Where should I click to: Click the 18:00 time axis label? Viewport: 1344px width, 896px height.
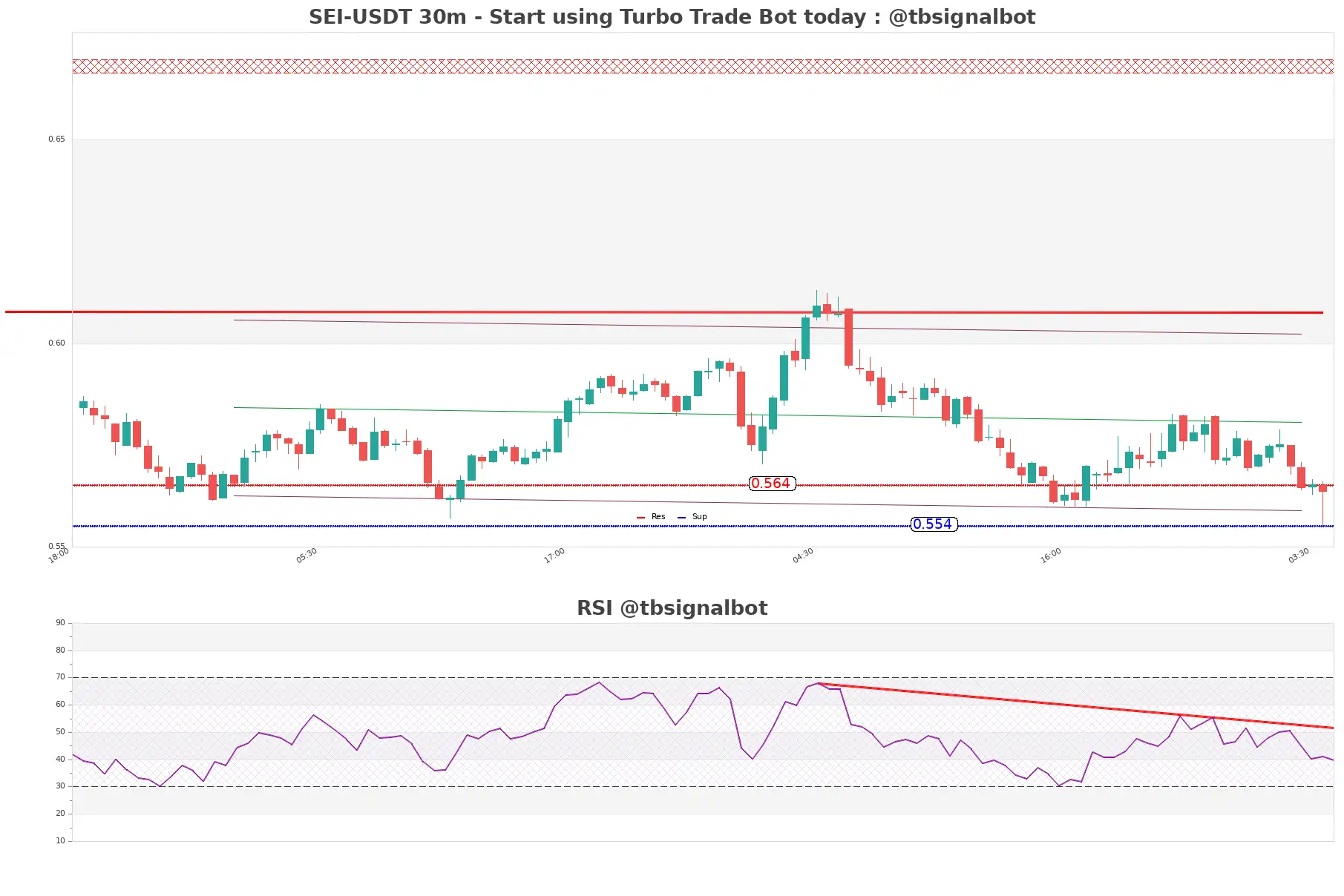[59, 556]
